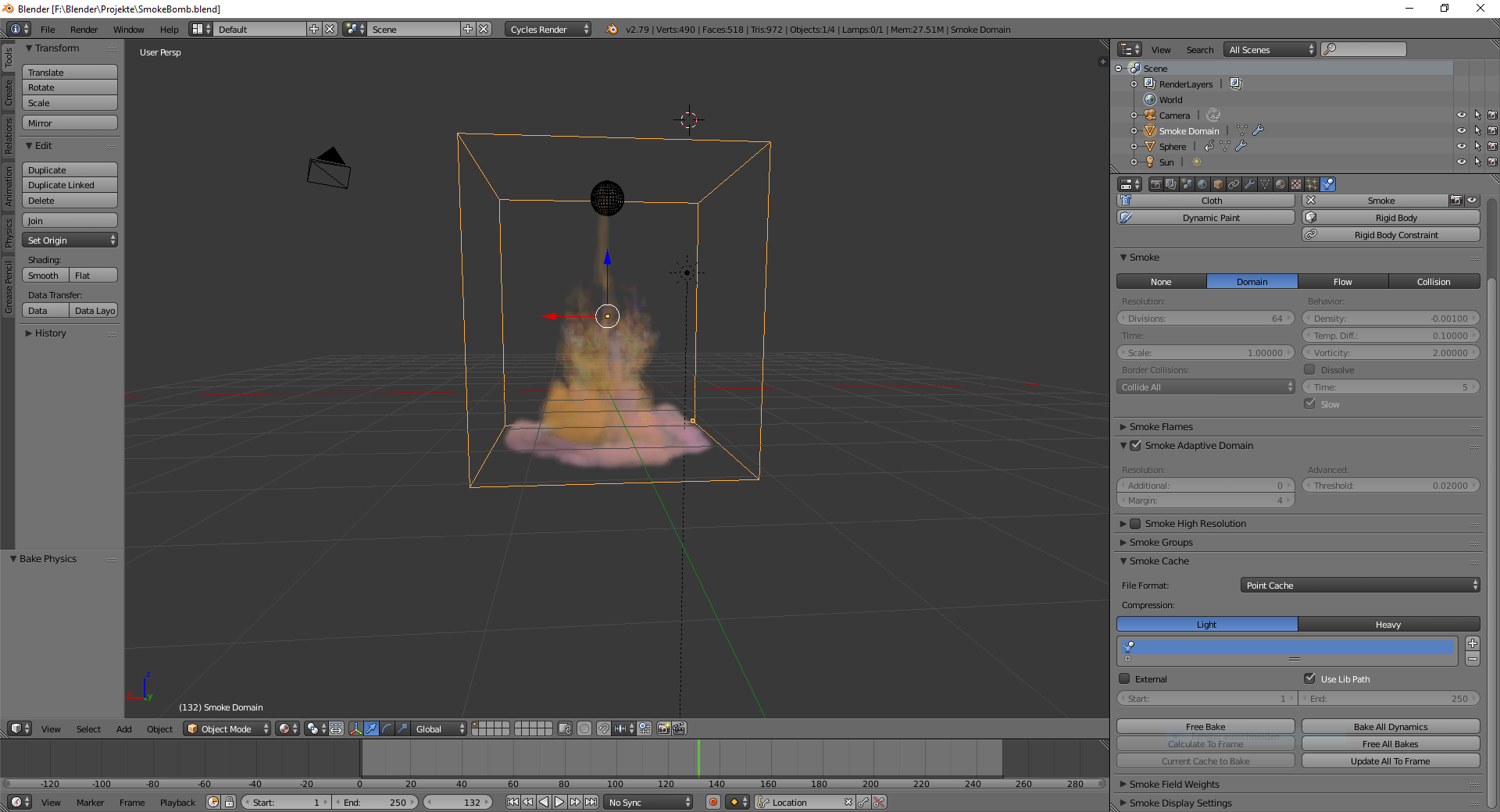The height and width of the screenshot is (812, 1500).
Task: Open the Point Cache file format dropdown
Action: 1360,586
